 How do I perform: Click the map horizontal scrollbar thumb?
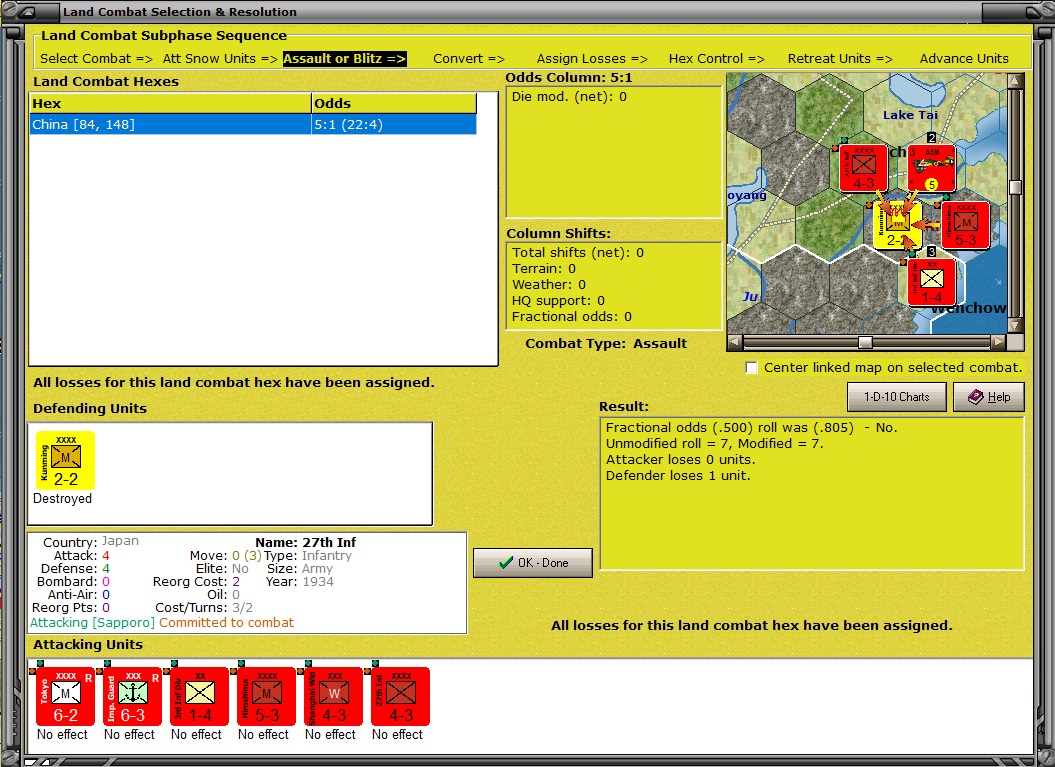(x=865, y=342)
